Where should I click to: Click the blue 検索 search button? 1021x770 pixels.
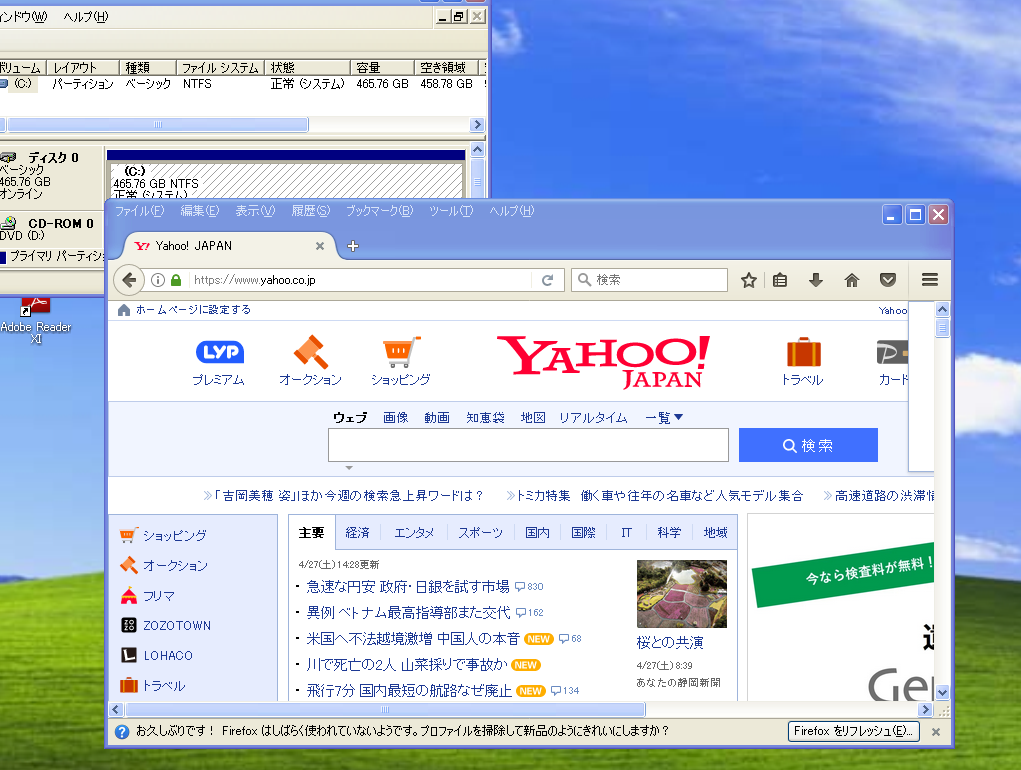(x=808, y=445)
